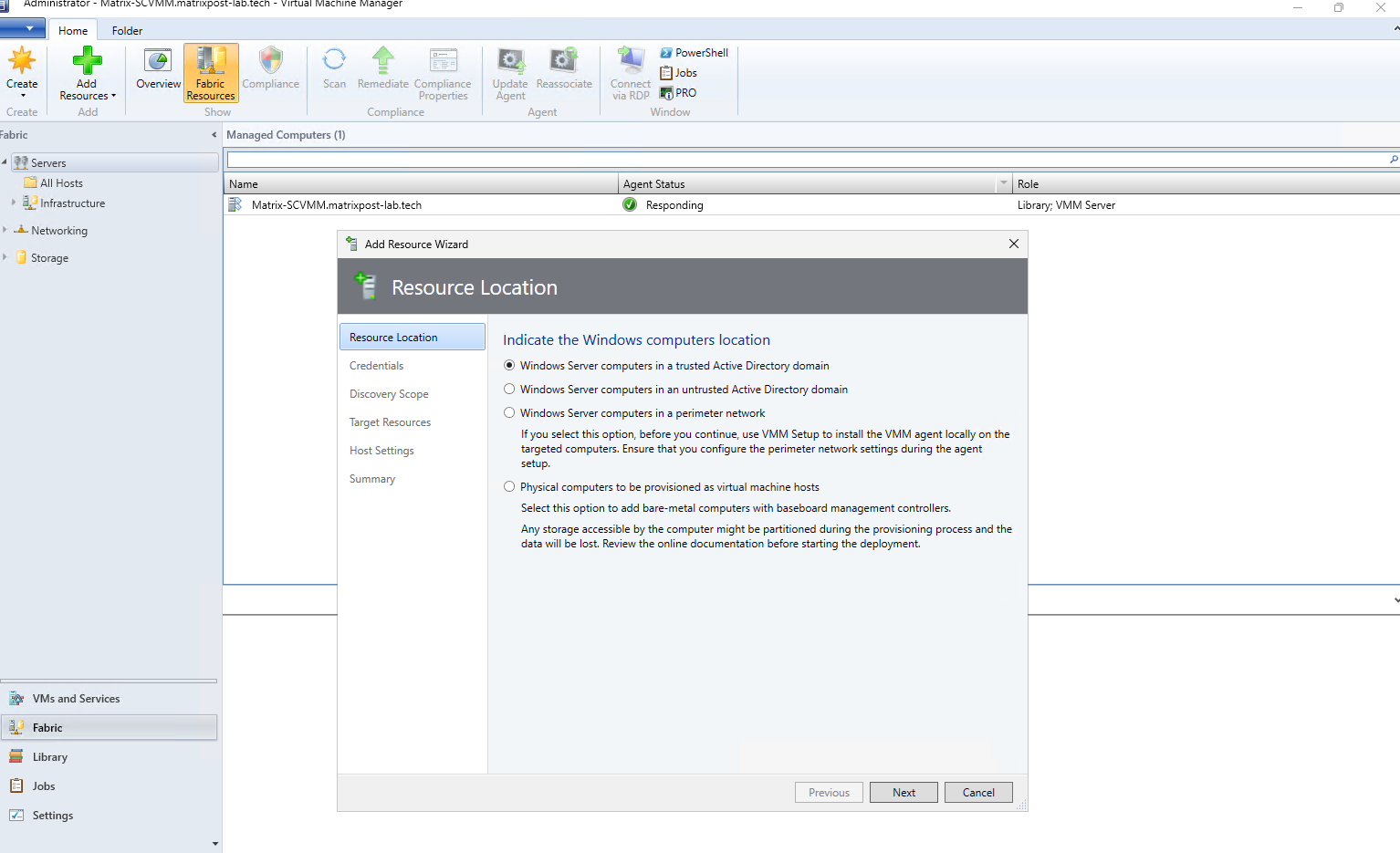Select perimeter network computers option
The image size is (1400, 853).
(x=509, y=412)
